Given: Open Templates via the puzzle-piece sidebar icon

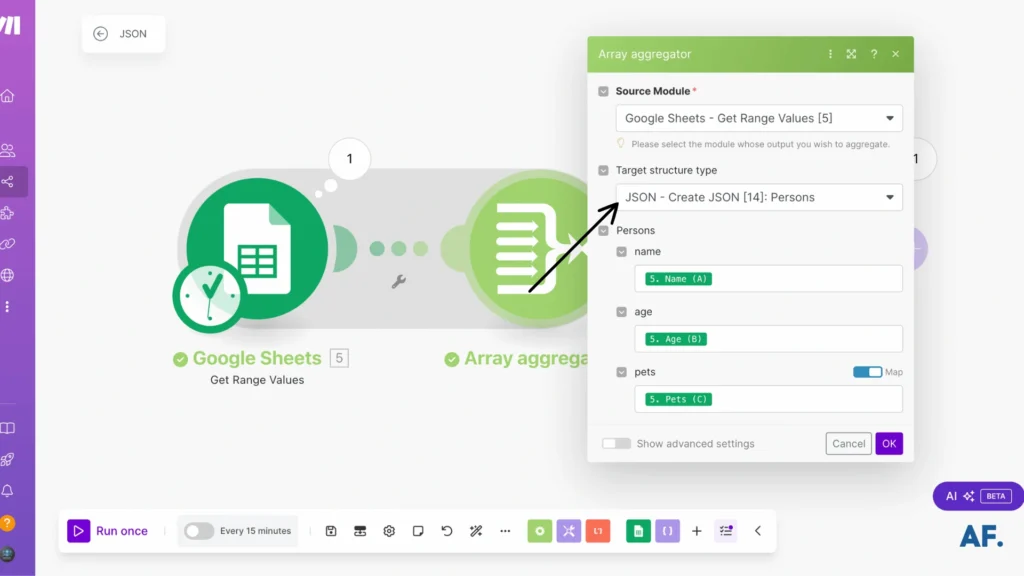Looking at the screenshot, I should [x=8, y=213].
